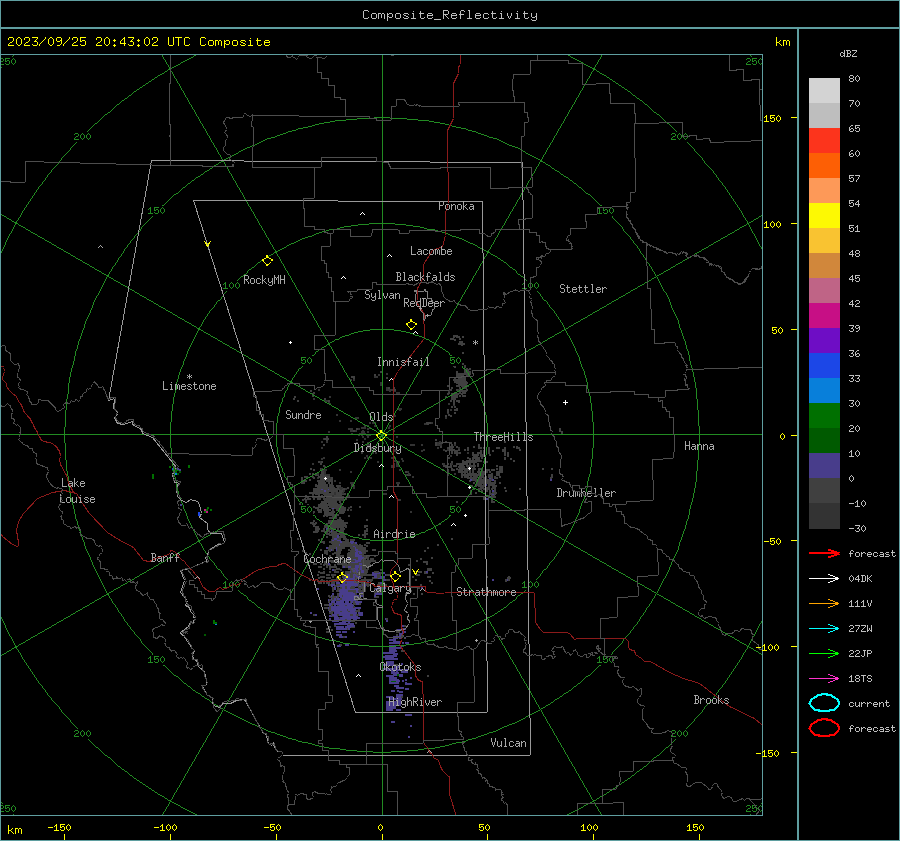Click the Ponoka label on the map
This screenshot has width=900, height=841.
point(456,206)
